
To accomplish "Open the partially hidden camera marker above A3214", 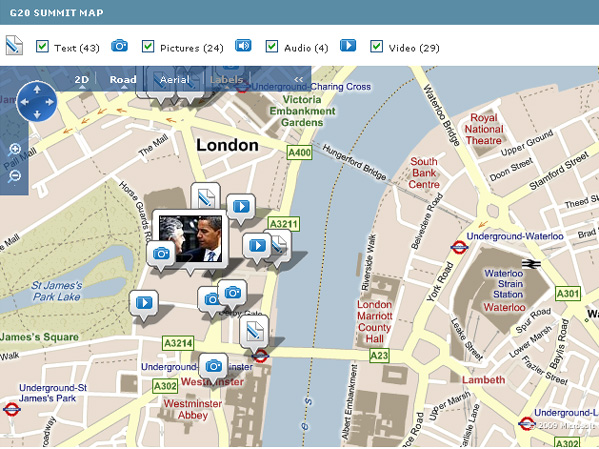I will 207,300.
